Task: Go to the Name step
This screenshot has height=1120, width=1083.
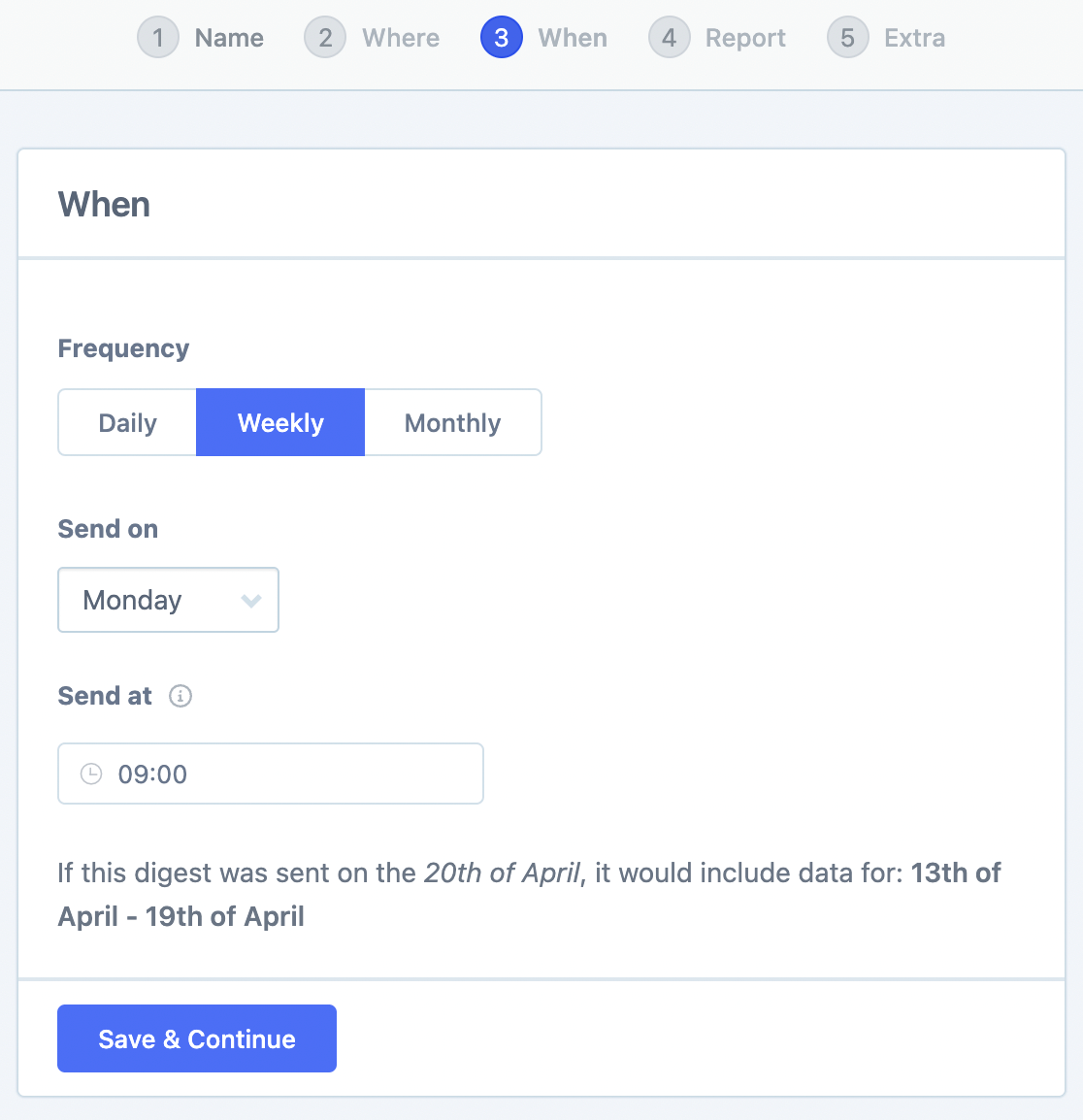Action: 229,38
